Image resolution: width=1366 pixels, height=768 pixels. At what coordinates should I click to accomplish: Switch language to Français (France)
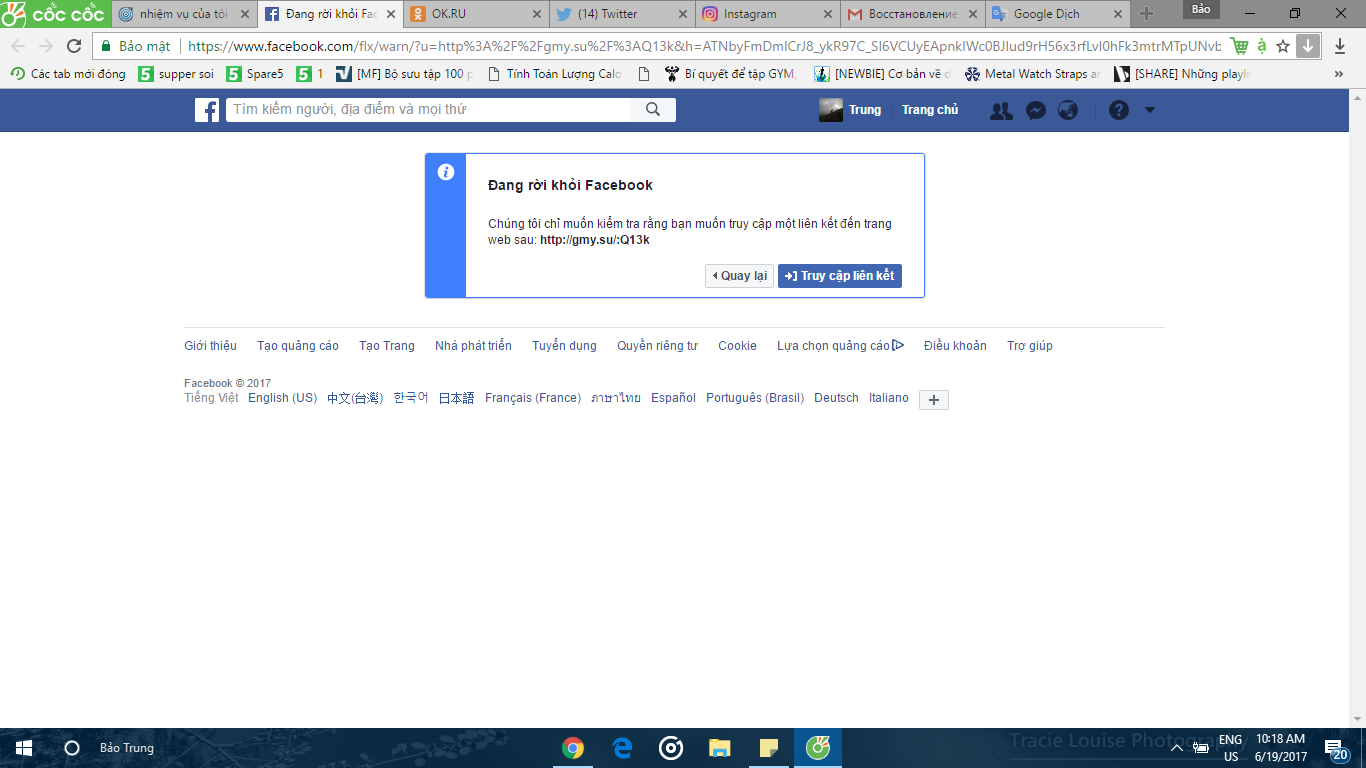click(x=533, y=398)
